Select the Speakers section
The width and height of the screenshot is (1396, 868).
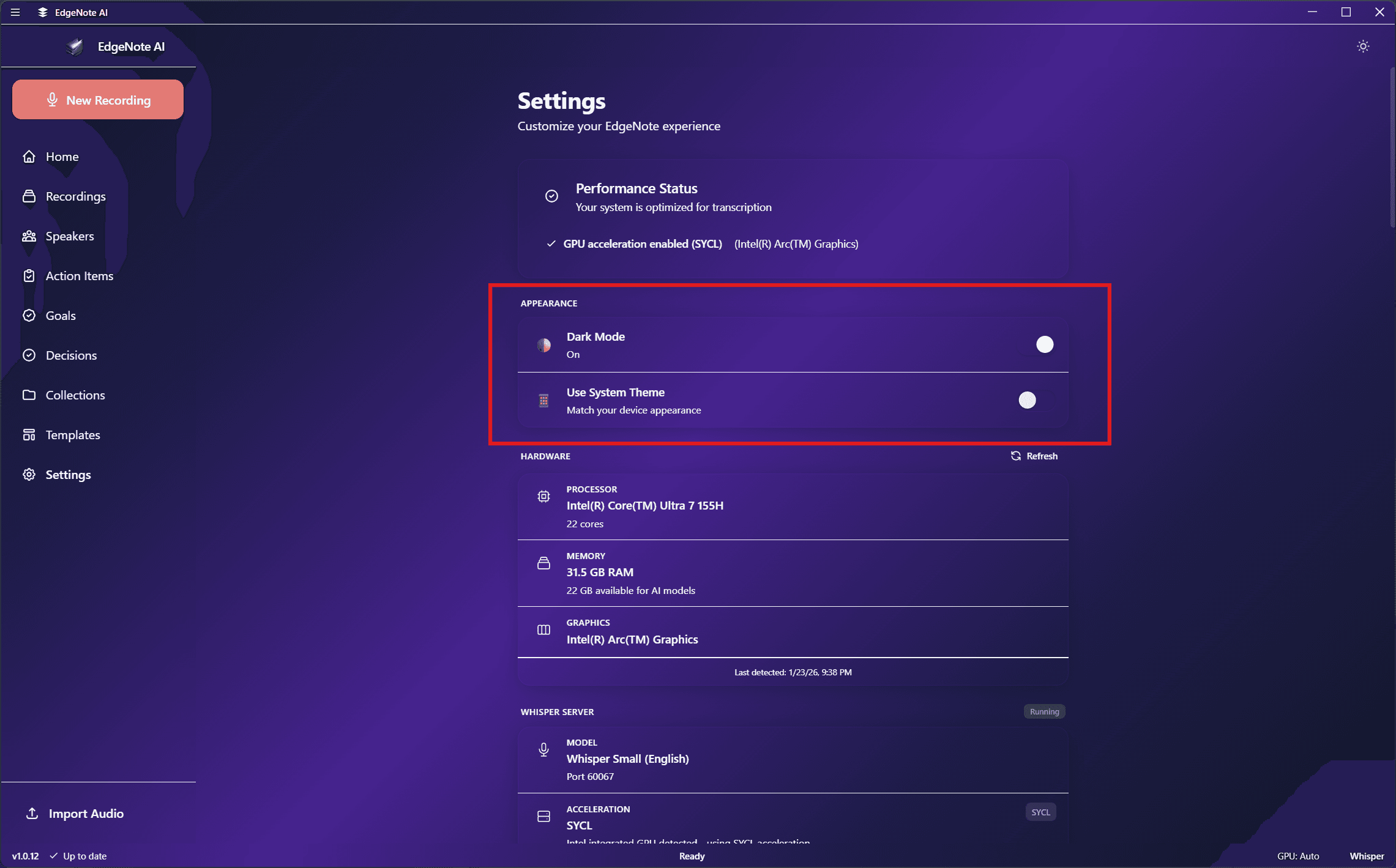[69, 236]
